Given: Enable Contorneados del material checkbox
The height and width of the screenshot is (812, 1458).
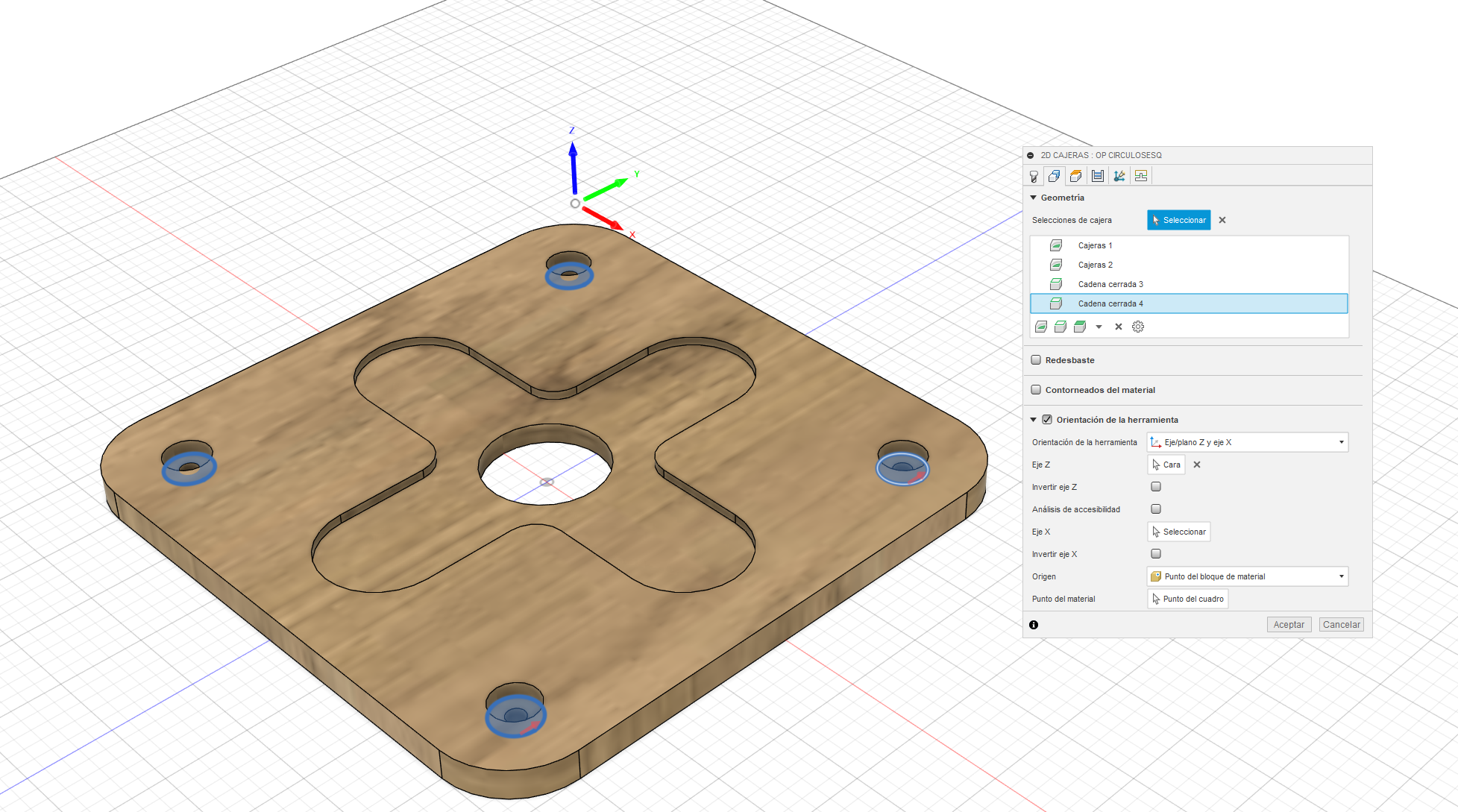Looking at the screenshot, I should [1036, 390].
